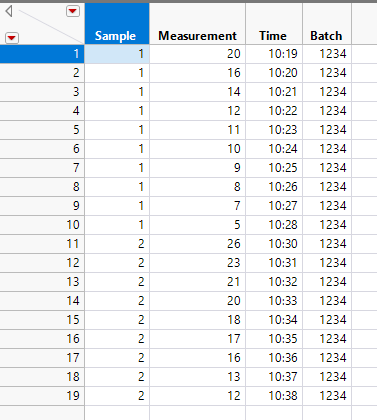
Task: Select row number 3
Action: [x=42, y=92]
